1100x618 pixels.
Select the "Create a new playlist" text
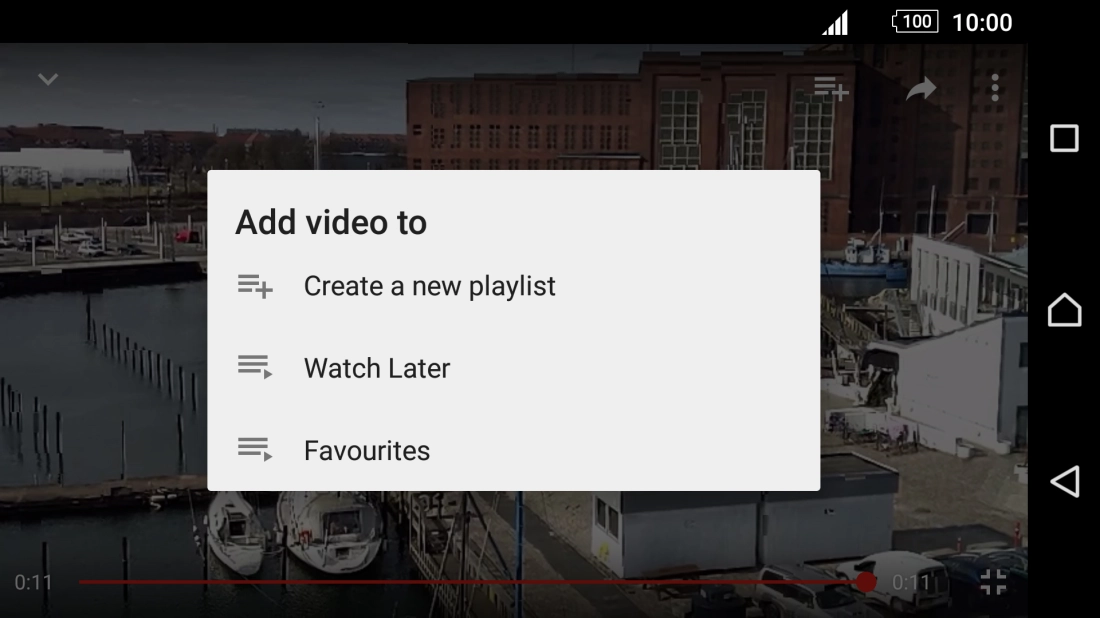click(x=429, y=286)
